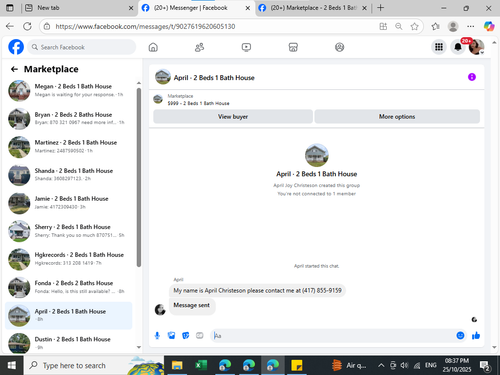The width and height of the screenshot is (500, 375).
Task: Open the Marketplace storefront icon
Action: (x=293, y=47)
